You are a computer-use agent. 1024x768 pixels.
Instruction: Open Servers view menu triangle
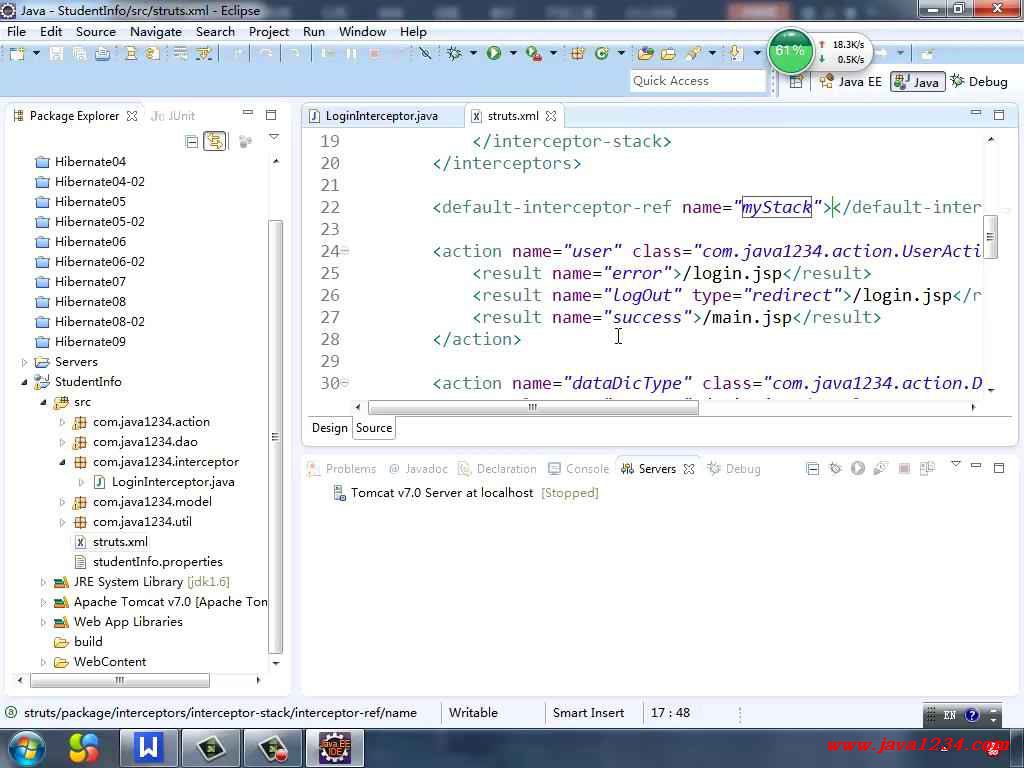955,465
